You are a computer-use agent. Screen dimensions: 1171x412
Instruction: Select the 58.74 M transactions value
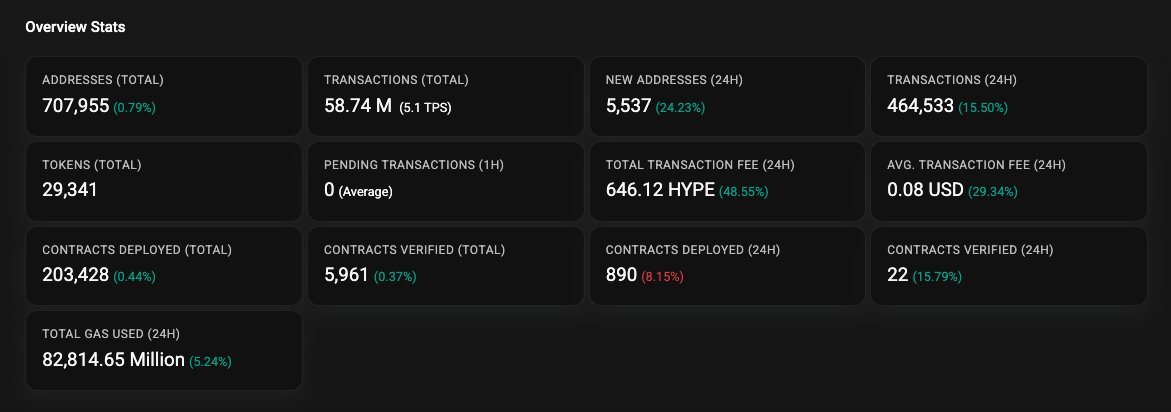358,106
